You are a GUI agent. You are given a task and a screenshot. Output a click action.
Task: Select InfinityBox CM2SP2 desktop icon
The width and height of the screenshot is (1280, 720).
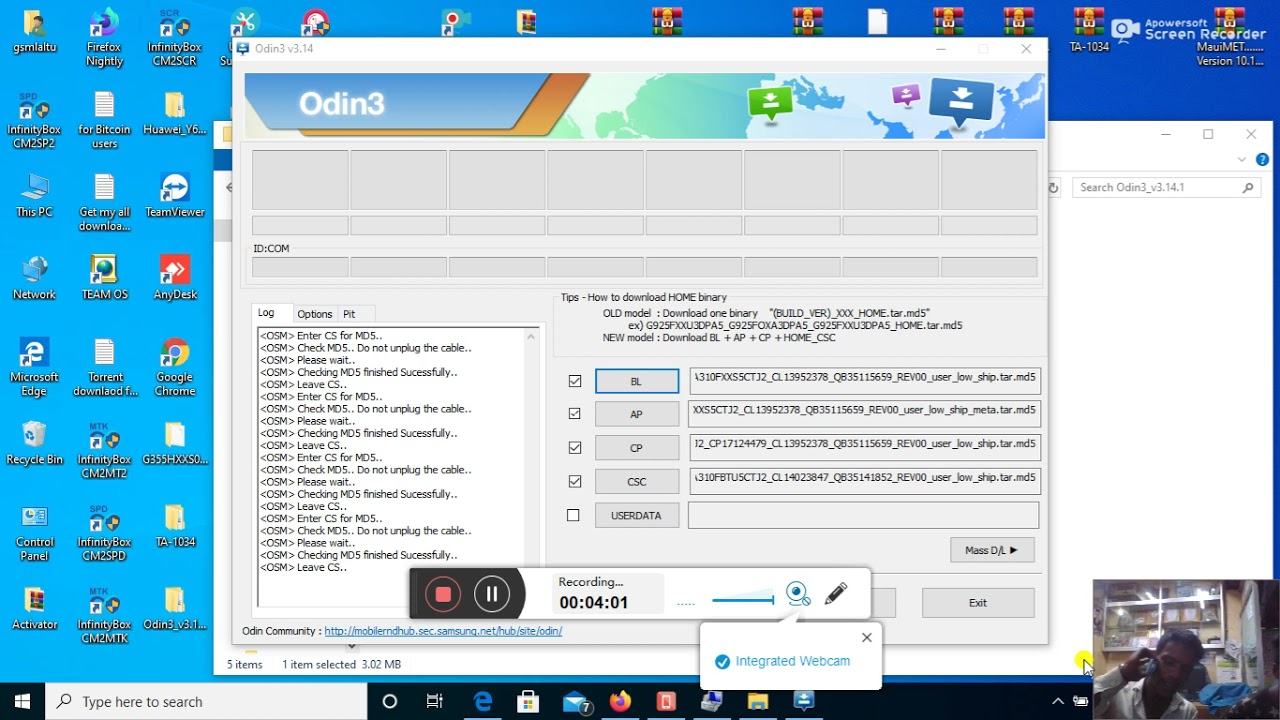pyautogui.click(x=34, y=122)
